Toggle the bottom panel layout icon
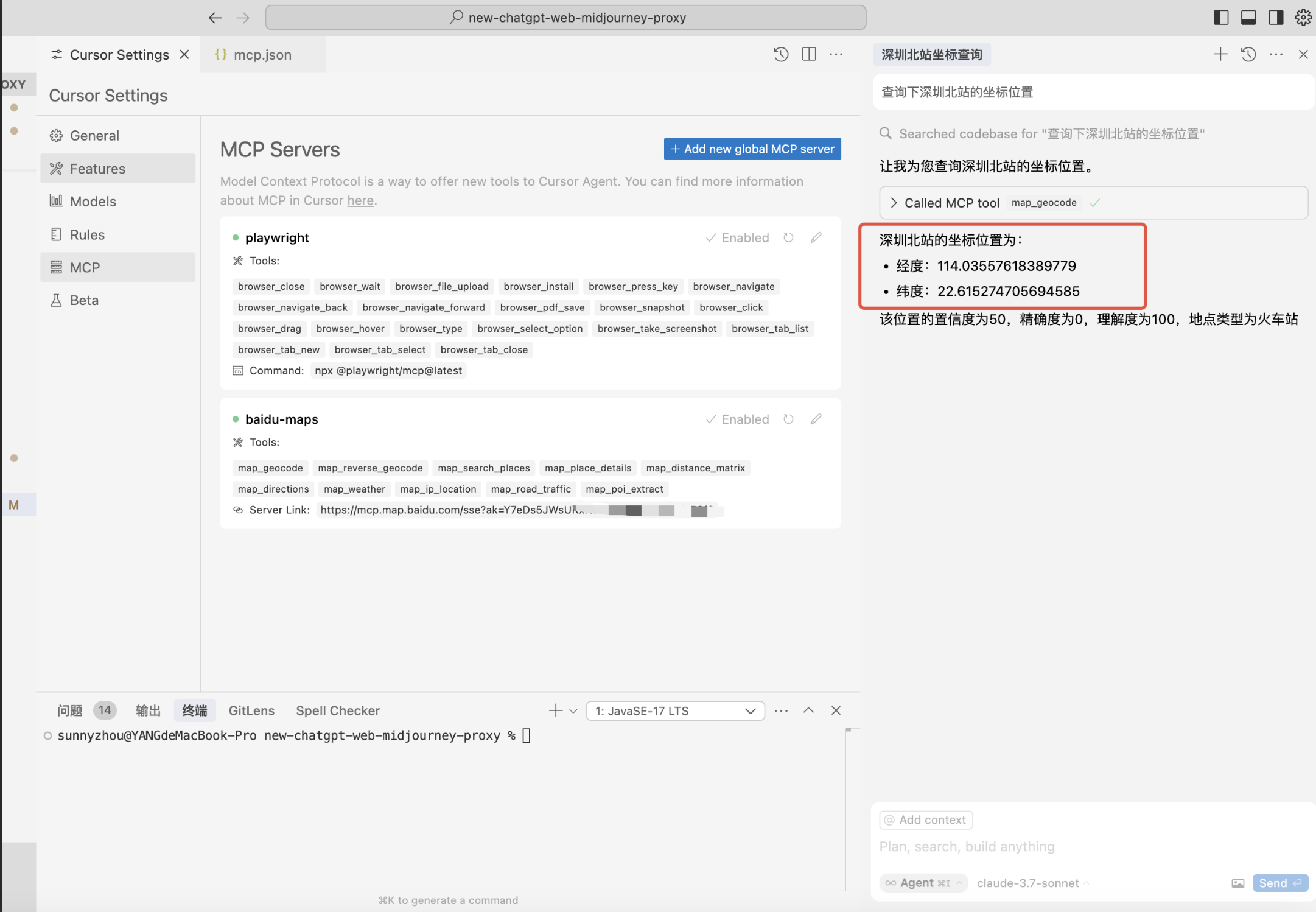This screenshot has height=912, width=1316. (x=1248, y=17)
